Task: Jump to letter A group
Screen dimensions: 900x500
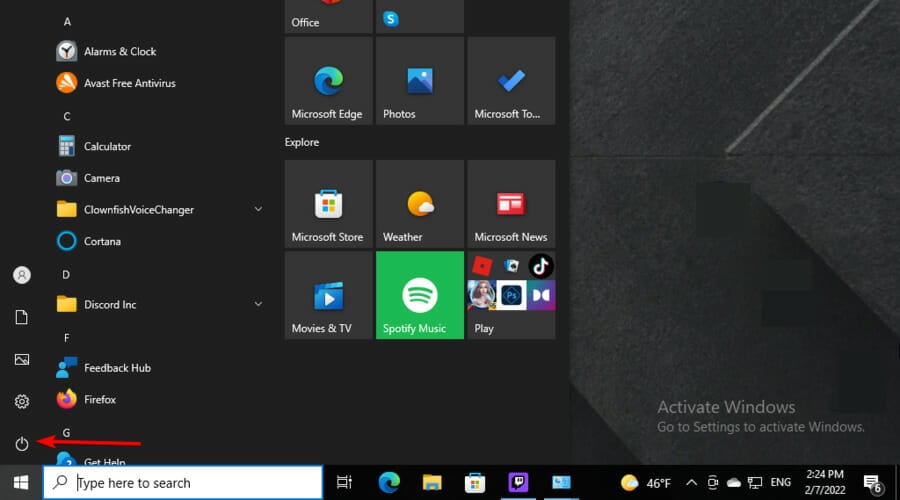Action: 67,22
